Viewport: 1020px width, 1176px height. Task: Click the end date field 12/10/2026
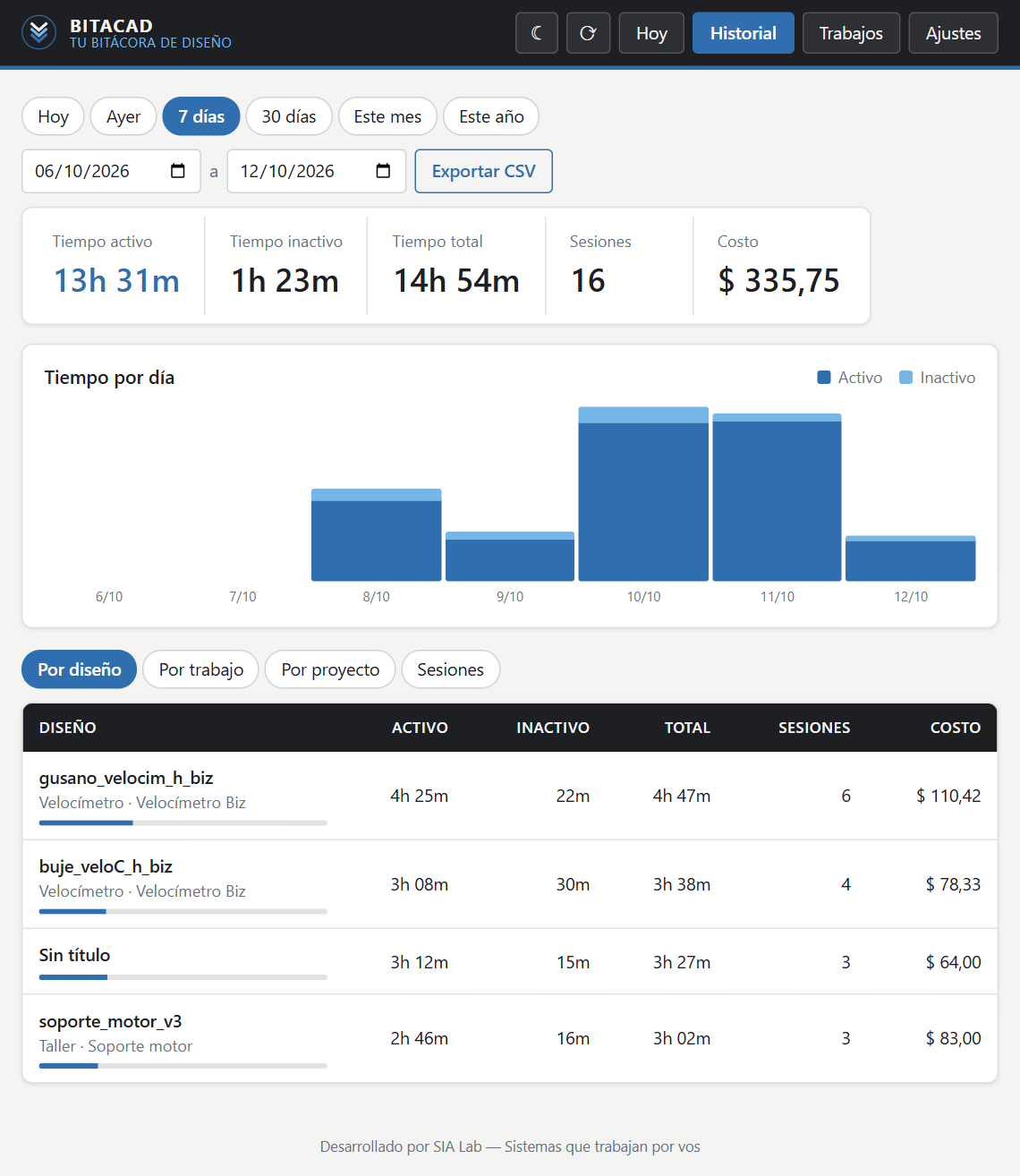point(317,171)
